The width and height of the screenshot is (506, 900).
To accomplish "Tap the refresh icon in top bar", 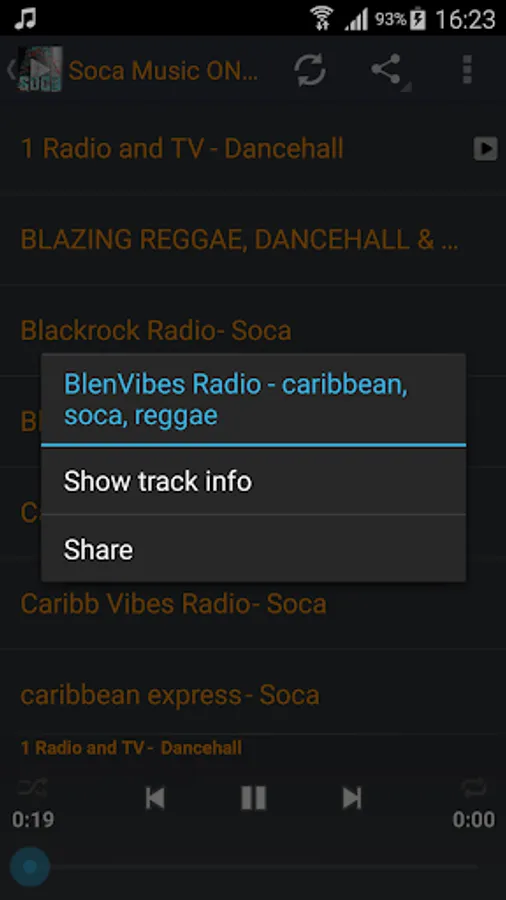I will (310, 70).
